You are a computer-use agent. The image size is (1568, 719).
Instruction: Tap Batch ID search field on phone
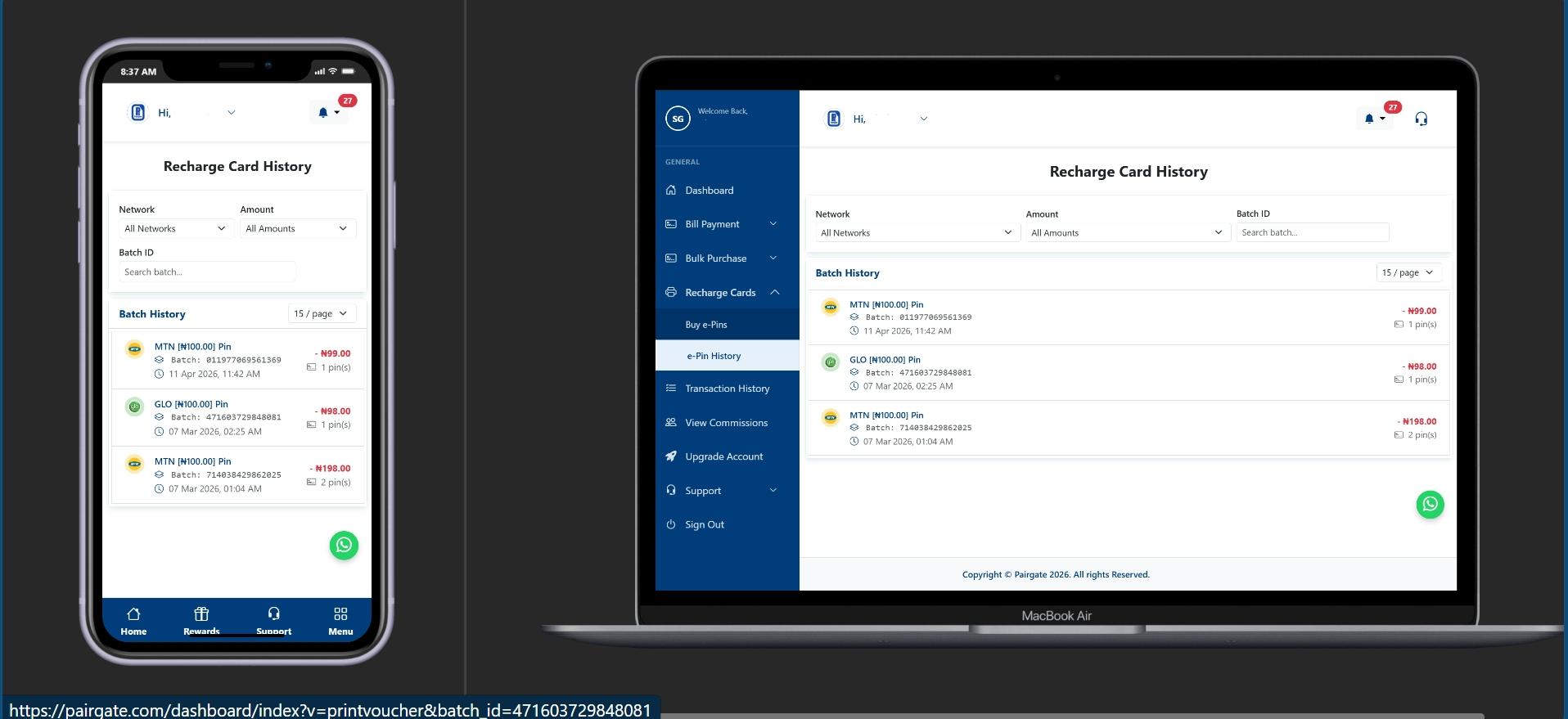207,272
